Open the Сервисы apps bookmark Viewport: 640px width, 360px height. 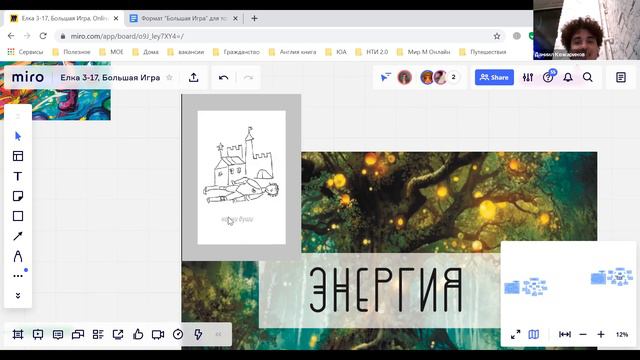pos(25,52)
